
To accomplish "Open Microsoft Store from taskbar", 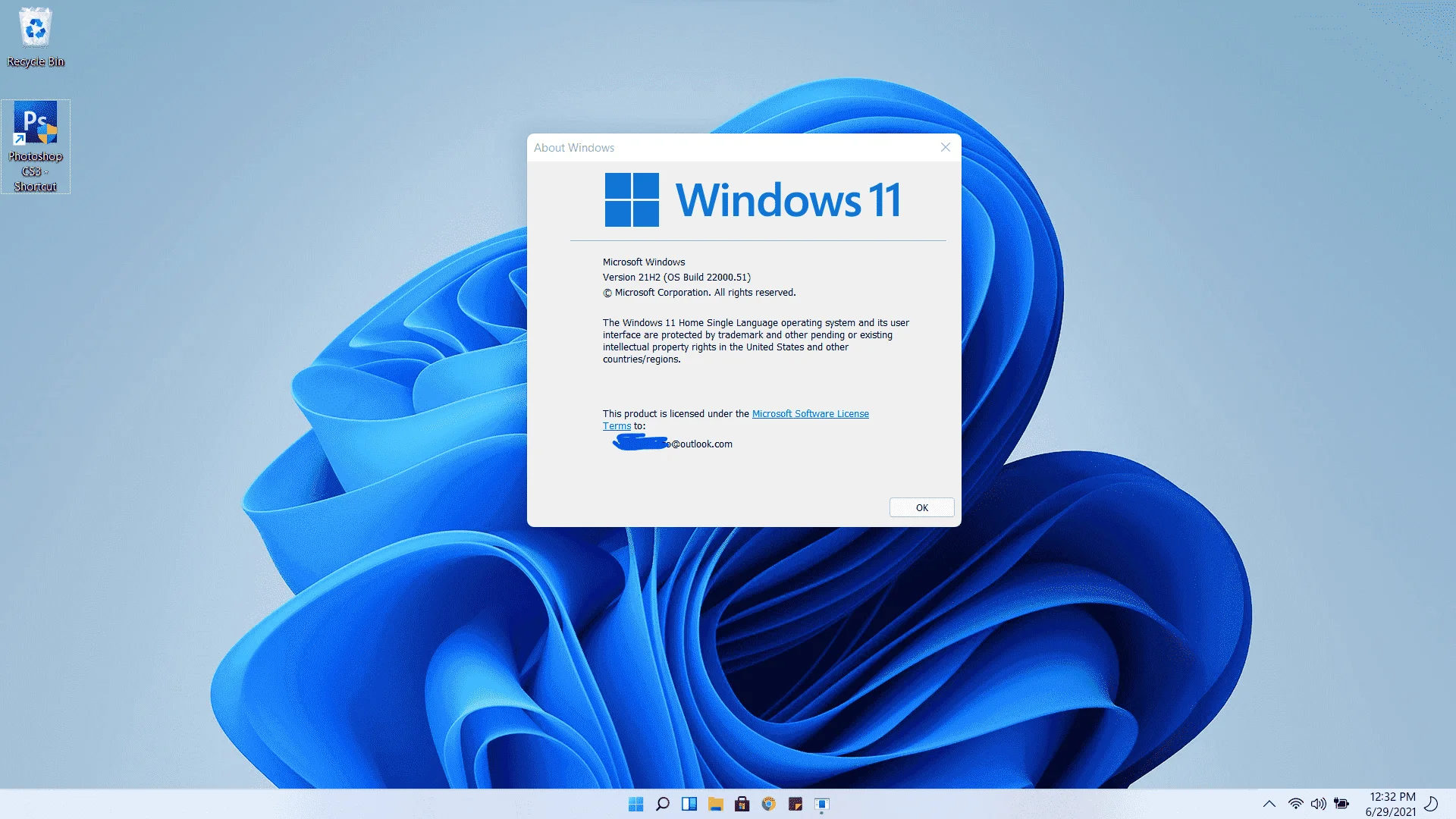I will (x=742, y=804).
